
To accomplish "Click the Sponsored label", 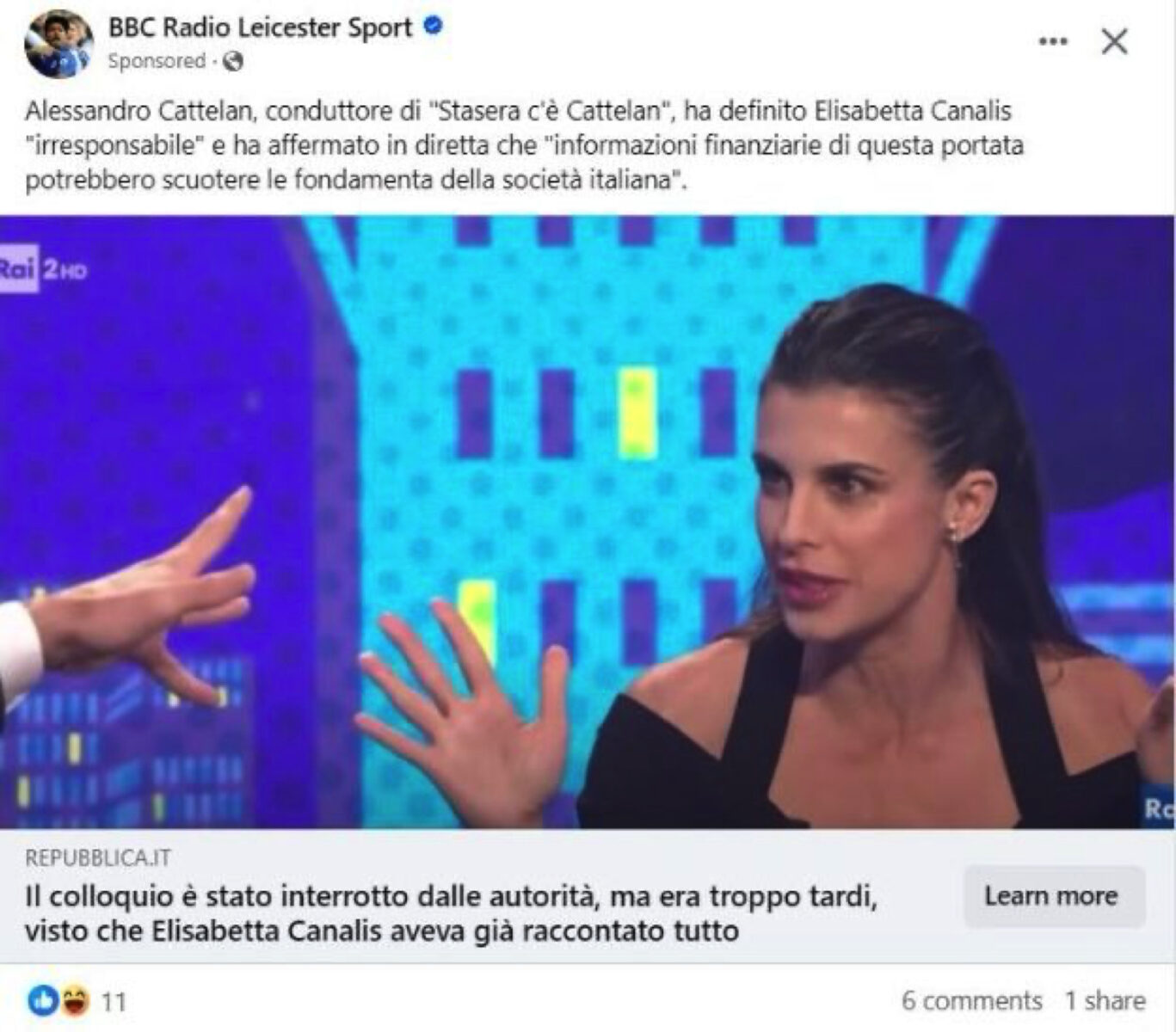I will tap(157, 61).
